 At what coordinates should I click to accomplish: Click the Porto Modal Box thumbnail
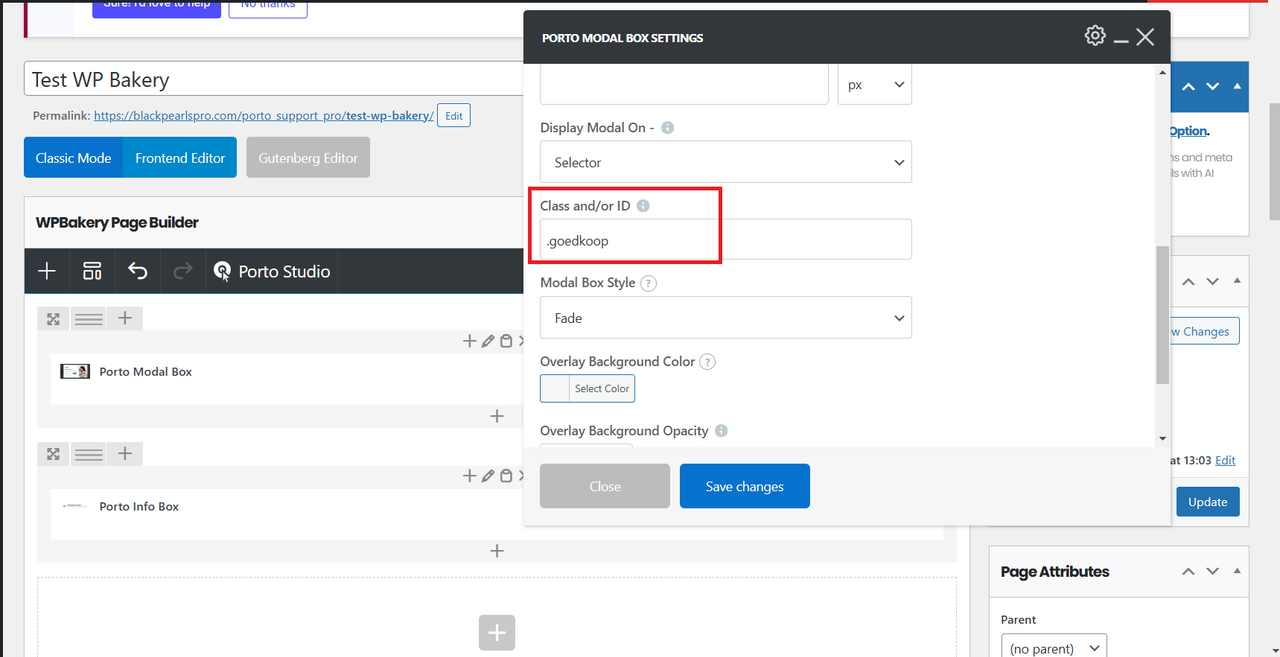tap(75, 371)
